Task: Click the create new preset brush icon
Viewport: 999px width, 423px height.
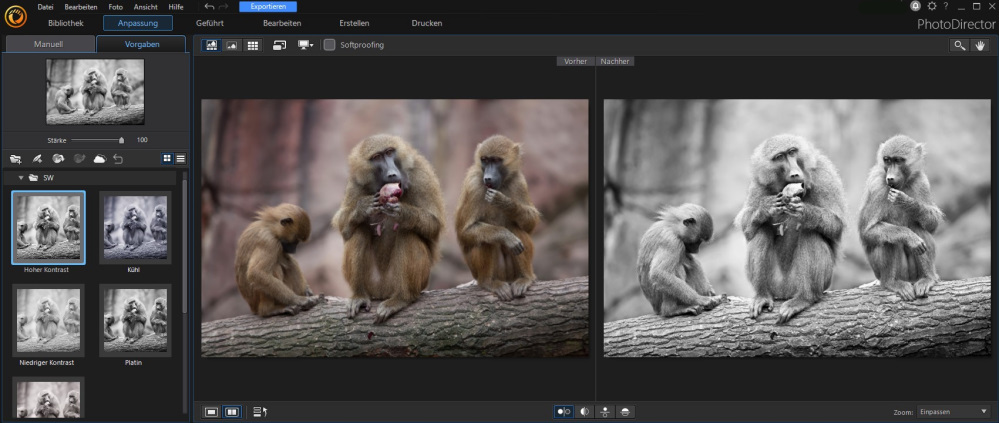Action: tap(37, 159)
